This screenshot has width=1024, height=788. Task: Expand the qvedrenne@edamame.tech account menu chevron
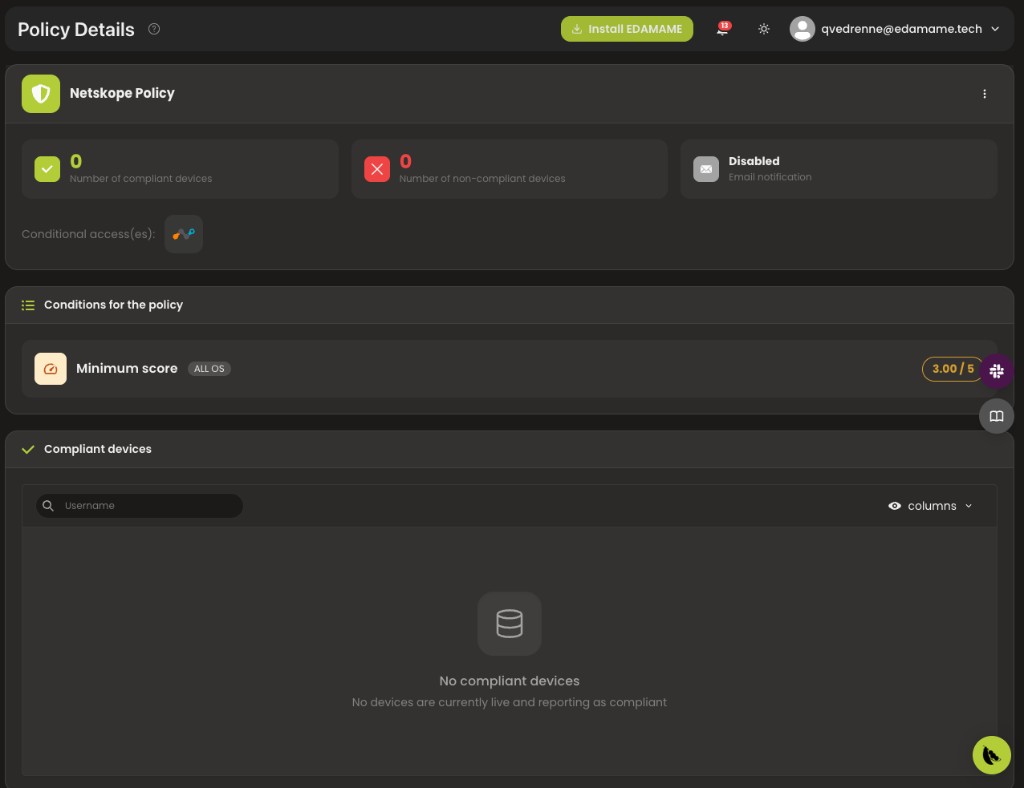click(x=995, y=29)
